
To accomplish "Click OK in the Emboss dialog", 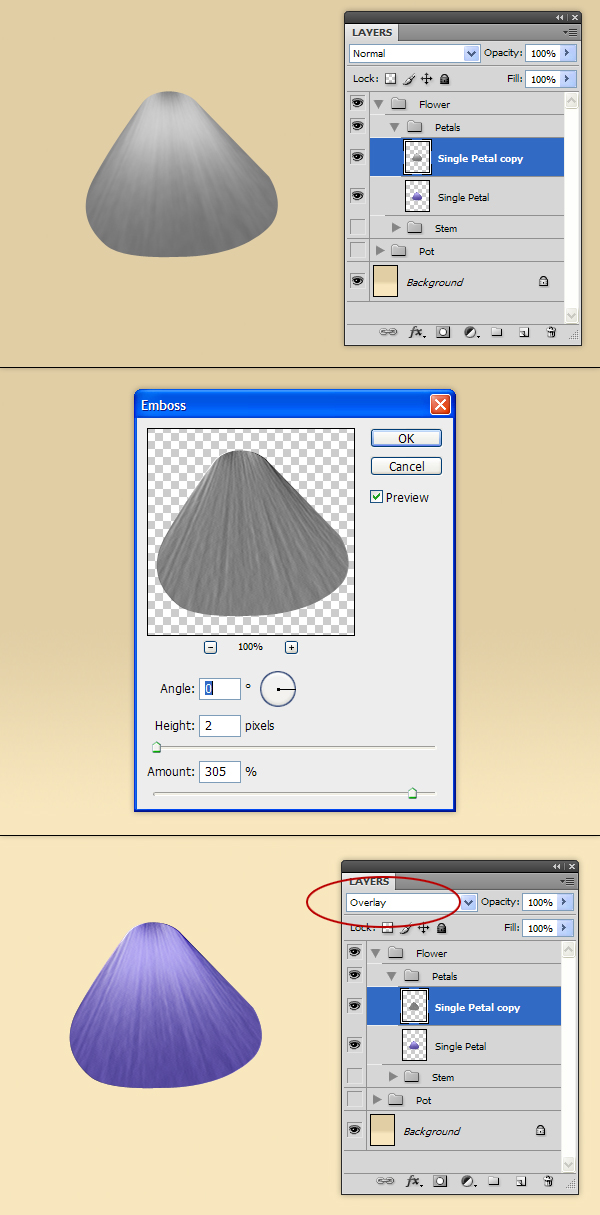I will (x=405, y=438).
